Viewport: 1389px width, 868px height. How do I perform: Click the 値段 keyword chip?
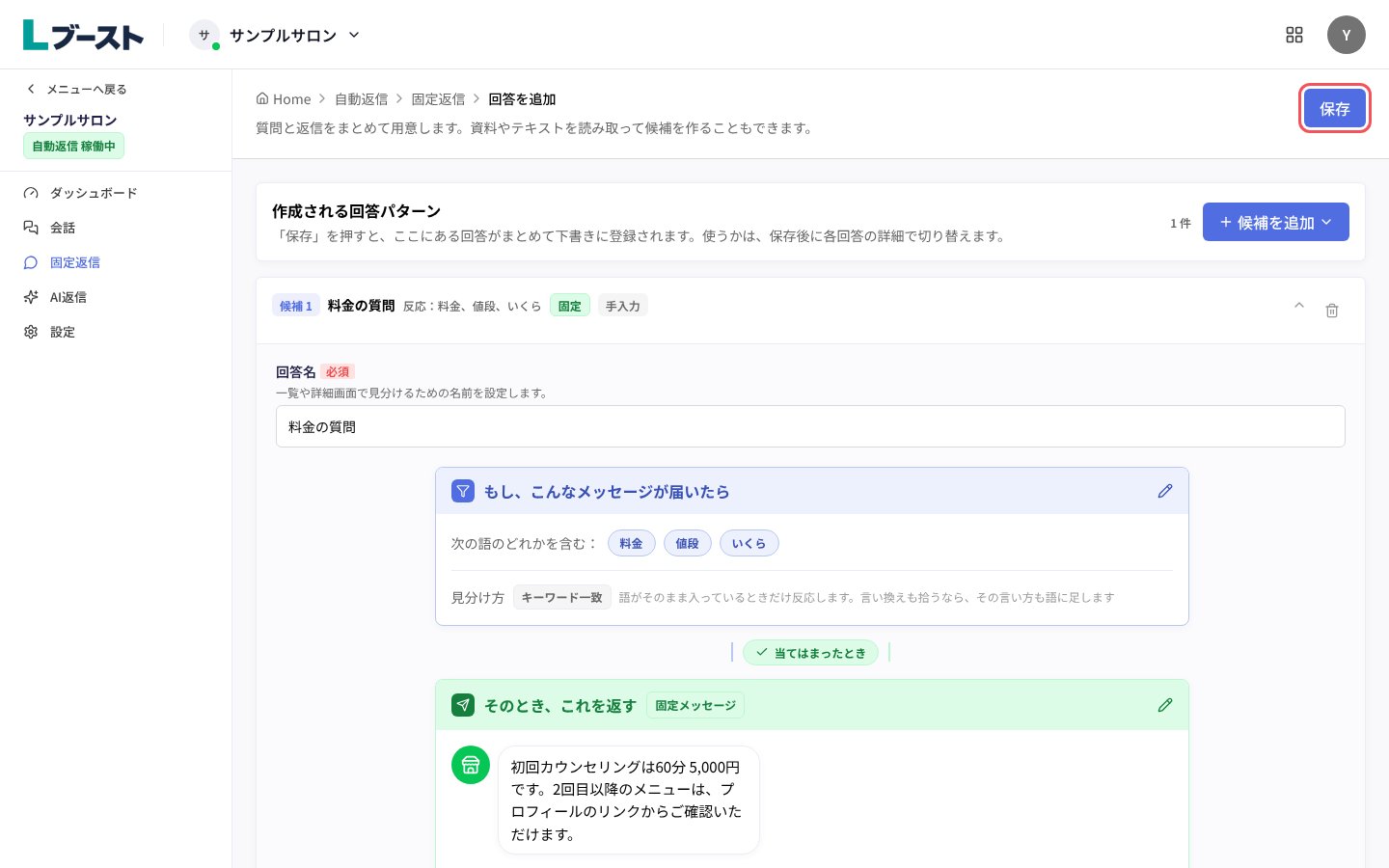(688, 543)
